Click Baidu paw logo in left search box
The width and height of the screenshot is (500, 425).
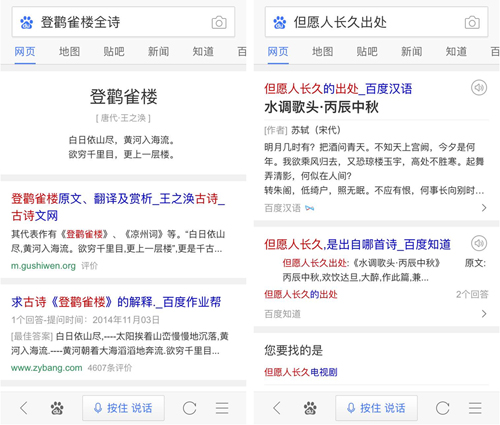tap(27, 23)
